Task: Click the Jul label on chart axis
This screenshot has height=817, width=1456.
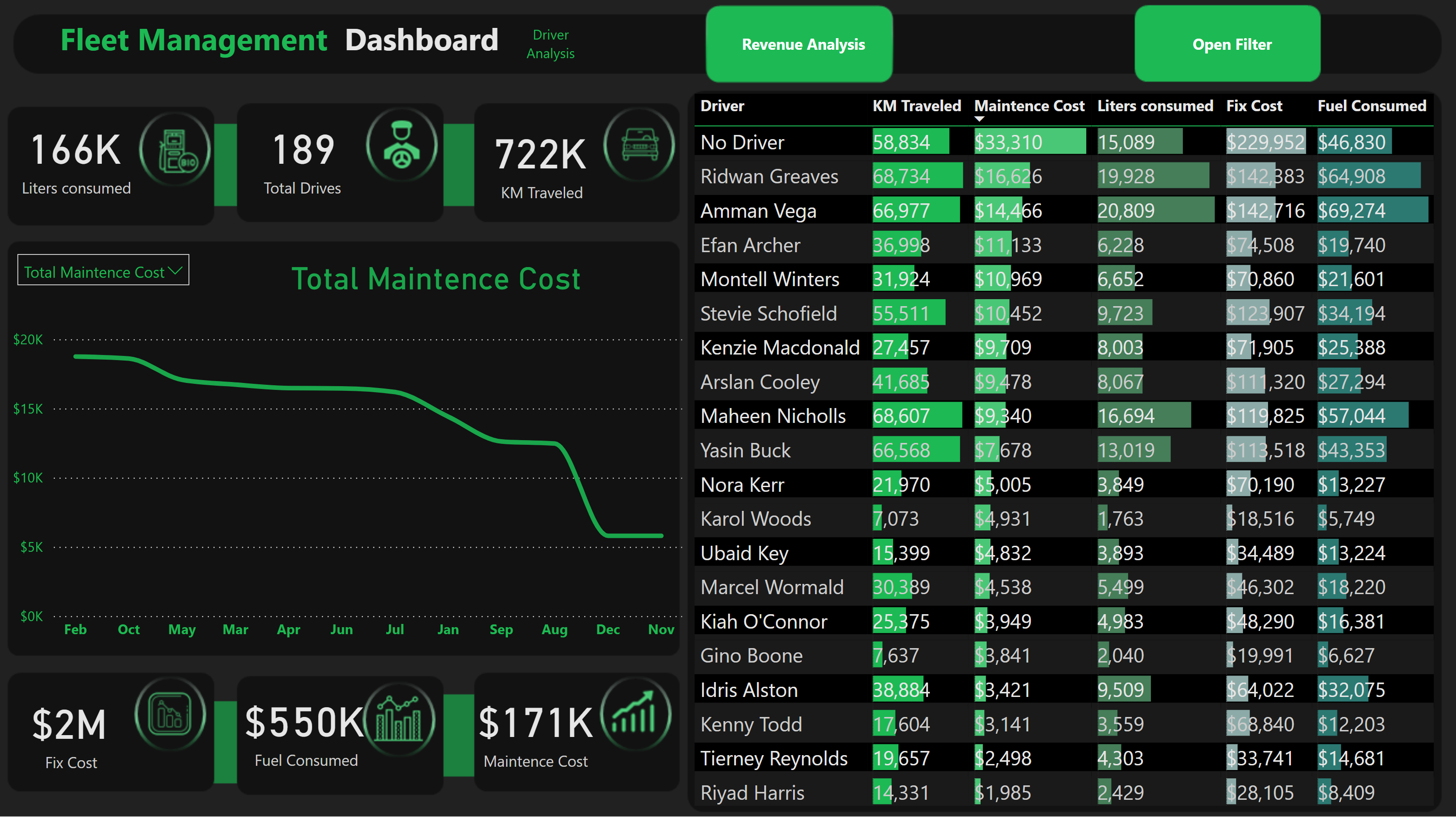Action: pyautogui.click(x=394, y=629)
